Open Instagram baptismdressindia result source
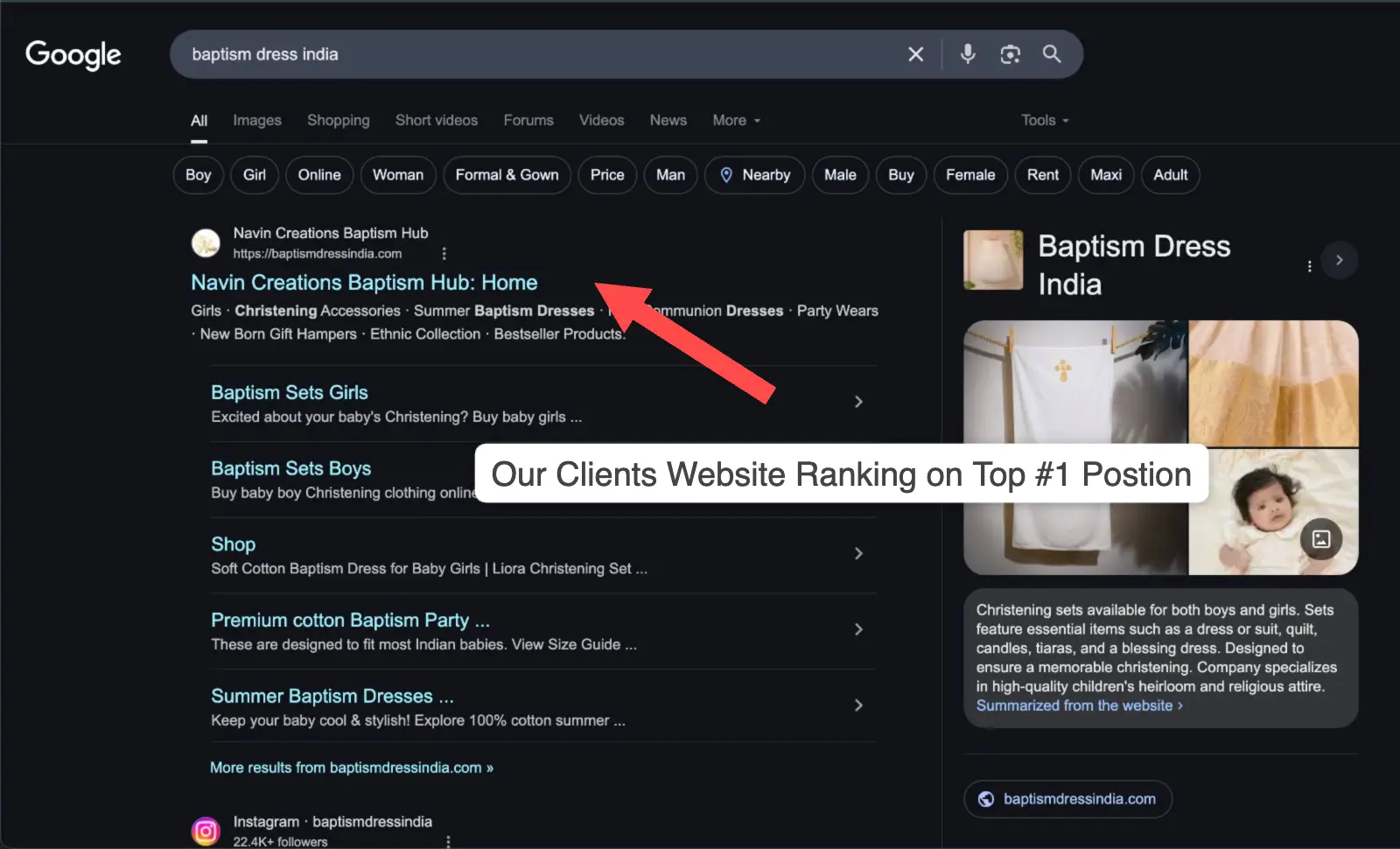 click(x=332, y=822)
